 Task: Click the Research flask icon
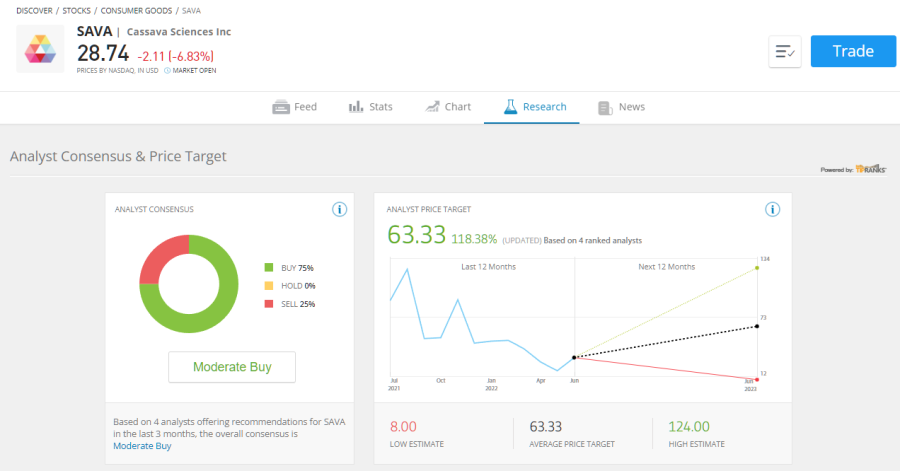pos(510,107)
